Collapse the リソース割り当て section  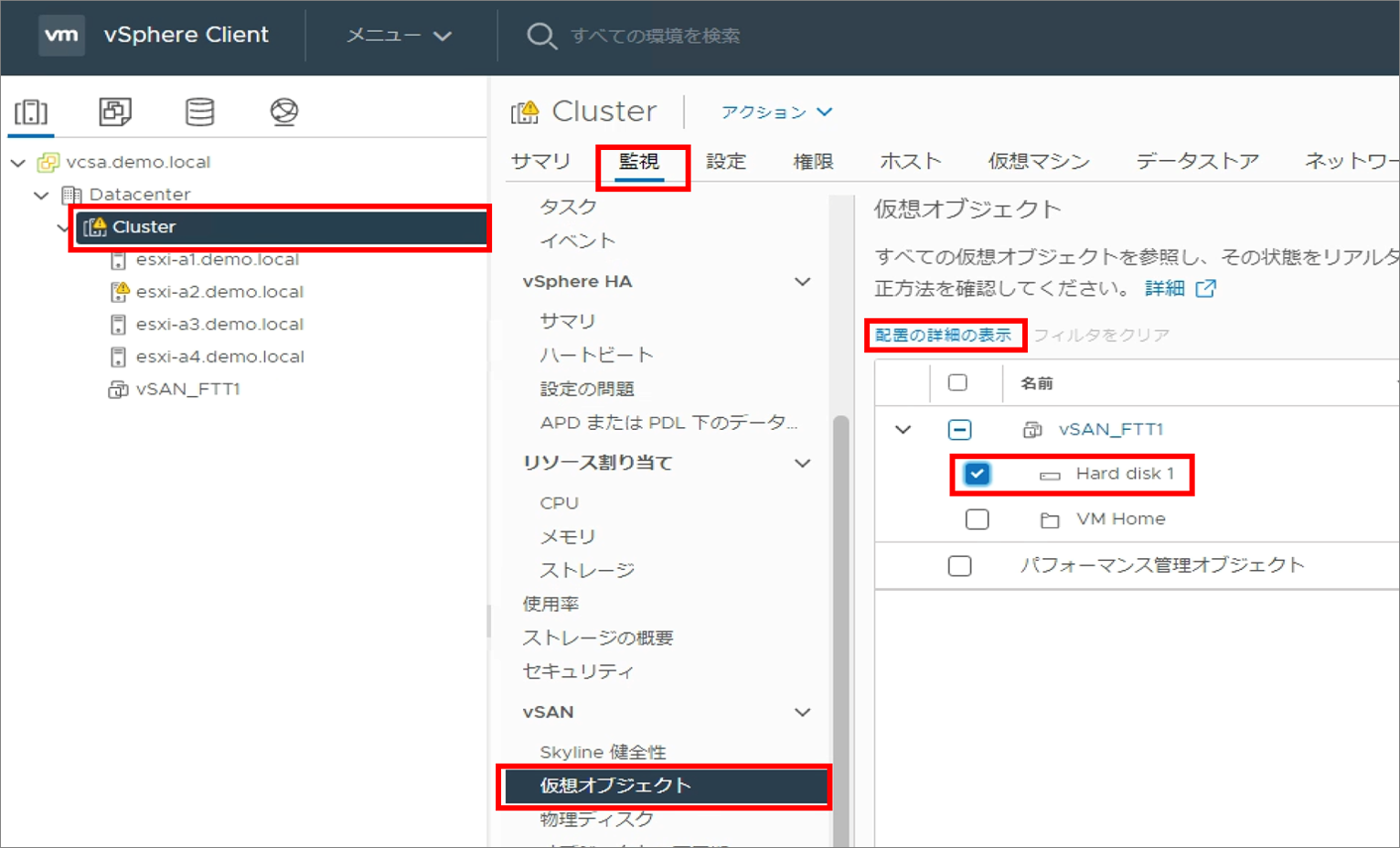pos(802,463)
